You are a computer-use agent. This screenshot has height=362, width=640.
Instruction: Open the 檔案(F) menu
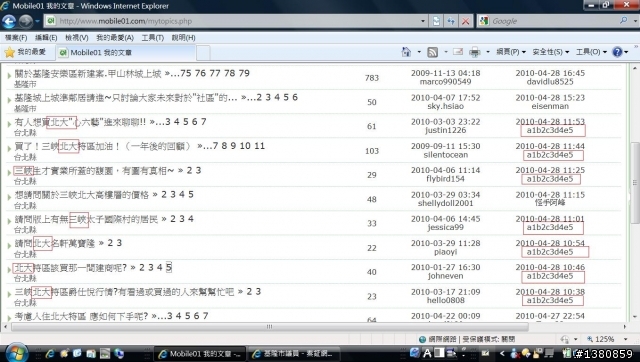click(16, 38)
